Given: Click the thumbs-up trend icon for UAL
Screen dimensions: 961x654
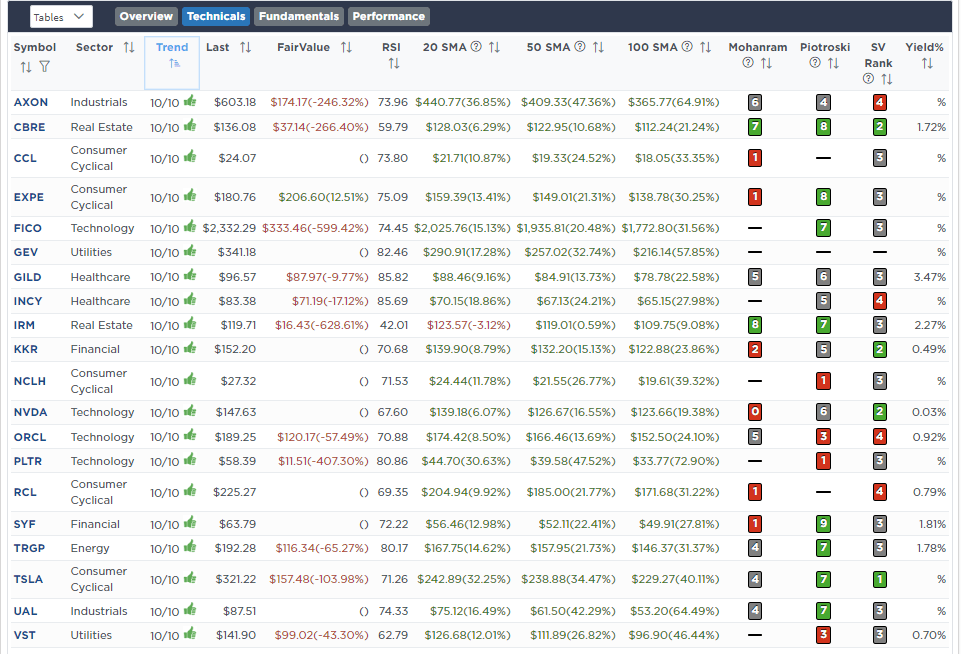Looking at the screenshot, I should [x=190, y=610].
